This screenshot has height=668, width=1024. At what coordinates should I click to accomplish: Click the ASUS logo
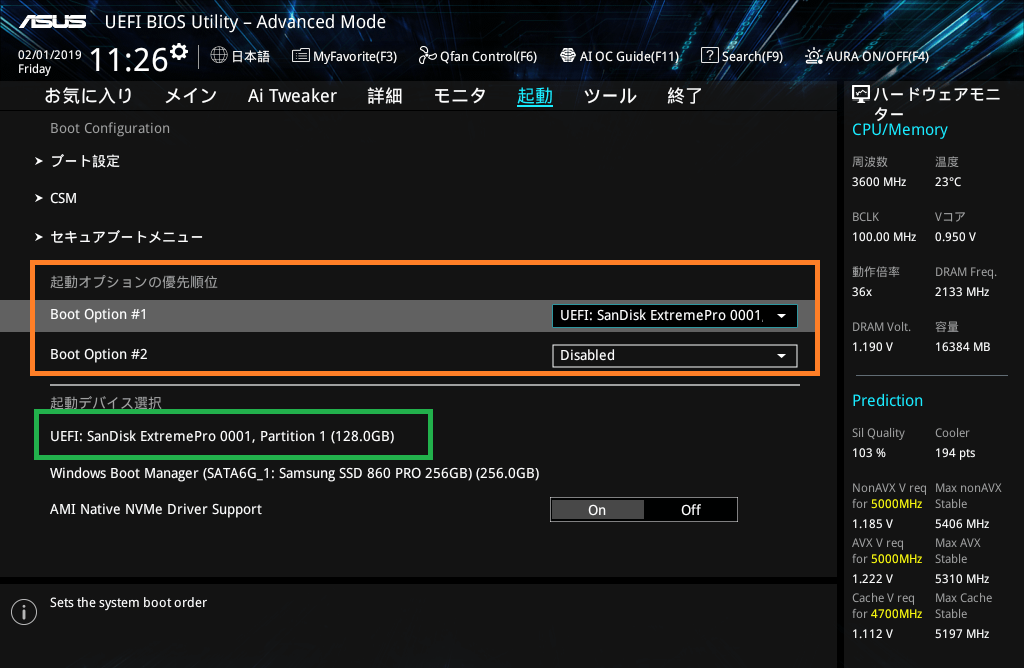52,22
